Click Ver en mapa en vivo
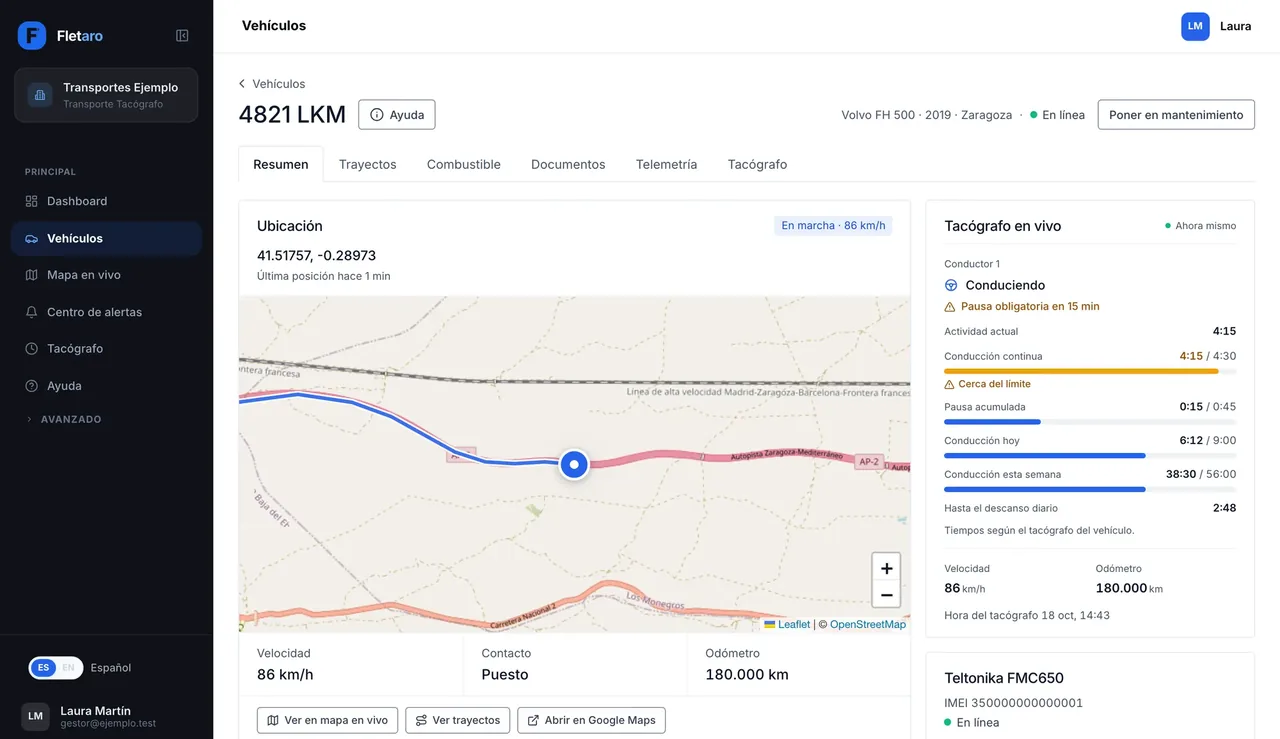Image resolution: width=1280 pixels, height=739 pixels. [x=328, y=720]
